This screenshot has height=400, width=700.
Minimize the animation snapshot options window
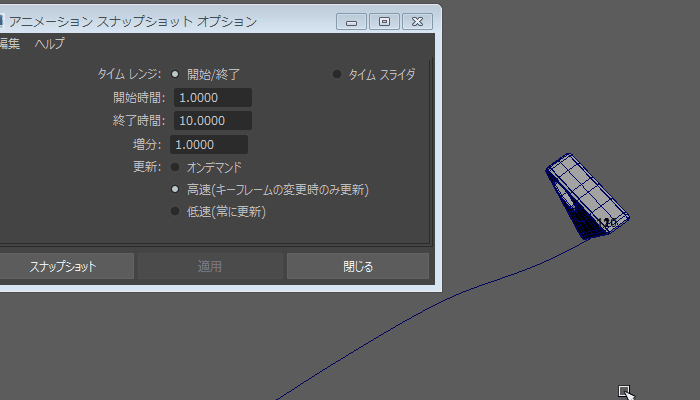pos(351,21)
